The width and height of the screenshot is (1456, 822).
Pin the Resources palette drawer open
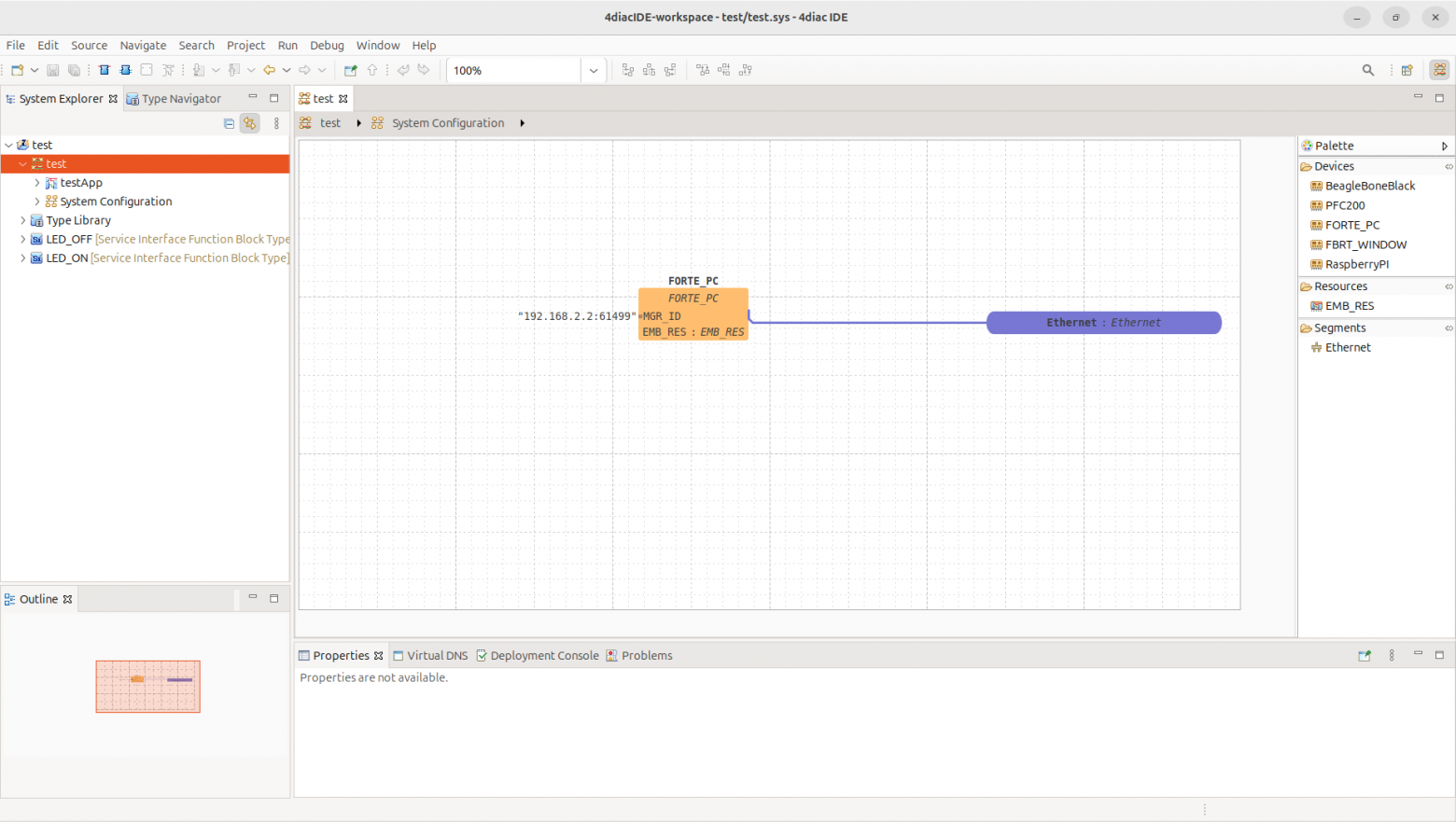(x=1449, y=287)
